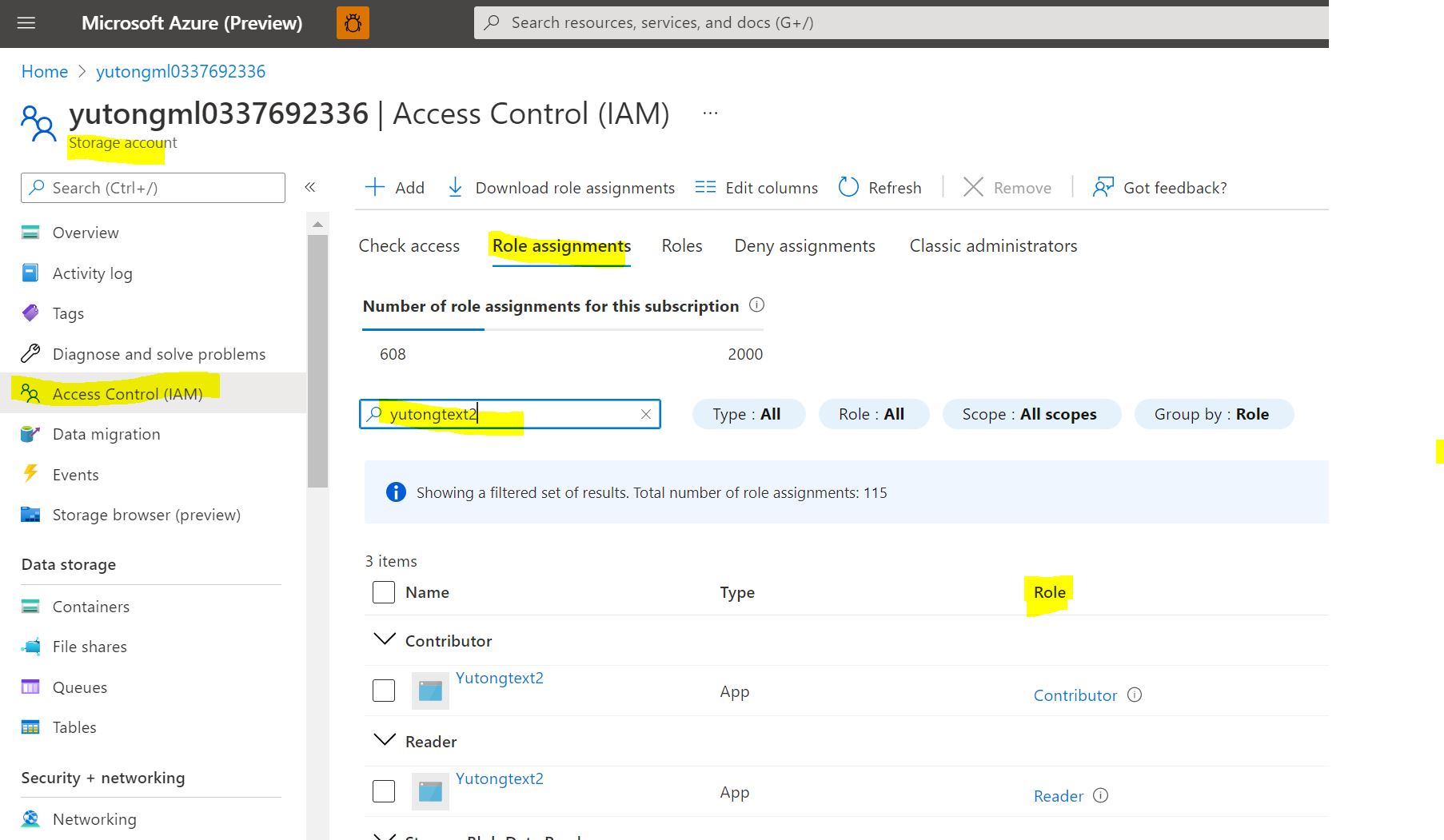Screen dimensions: 1444x840
Task: Click the info icon next to subscription count
Action: [756, 305]
